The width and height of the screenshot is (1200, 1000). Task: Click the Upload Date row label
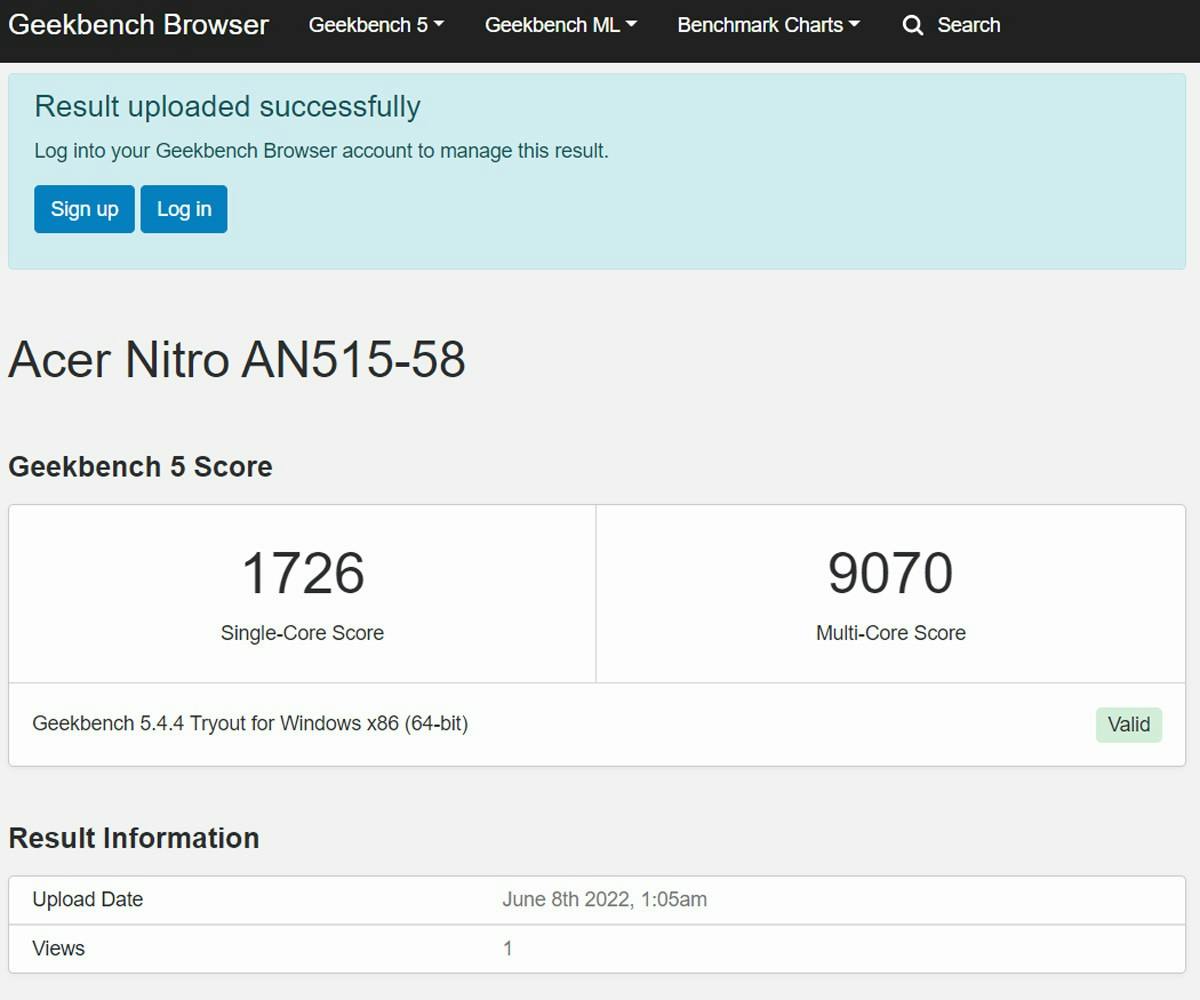pyautogui.click(x=88, y=899)
